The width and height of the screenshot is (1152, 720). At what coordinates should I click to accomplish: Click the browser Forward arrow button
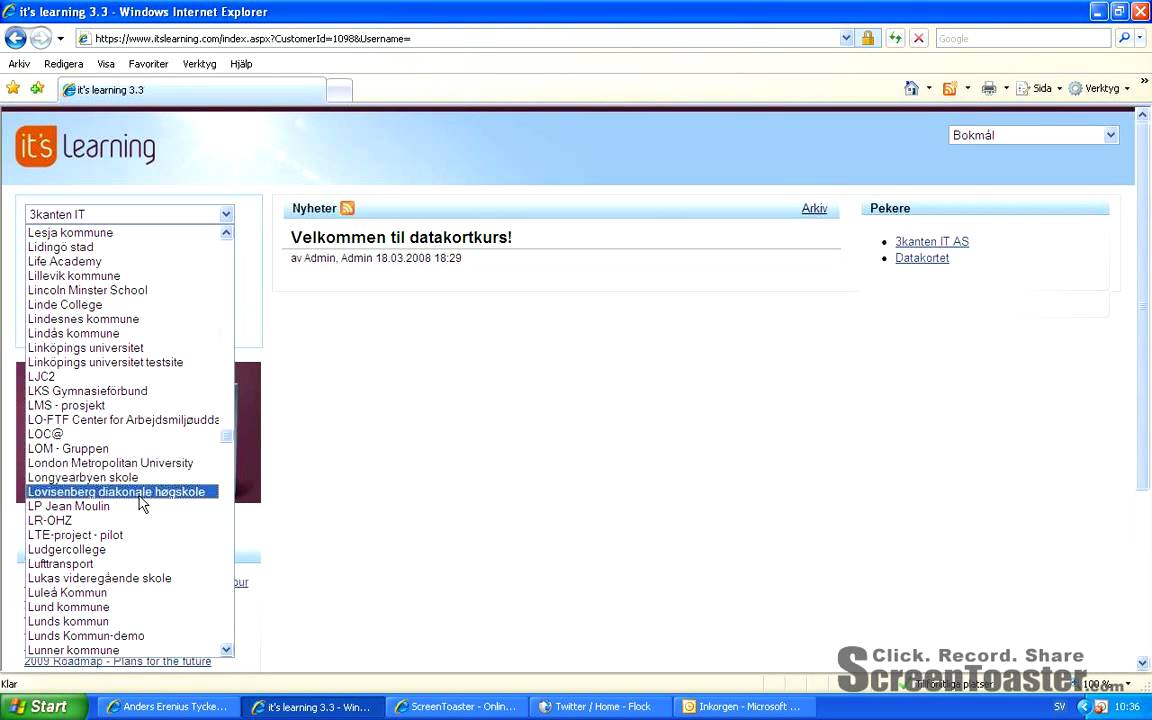[x=40, y=38]
